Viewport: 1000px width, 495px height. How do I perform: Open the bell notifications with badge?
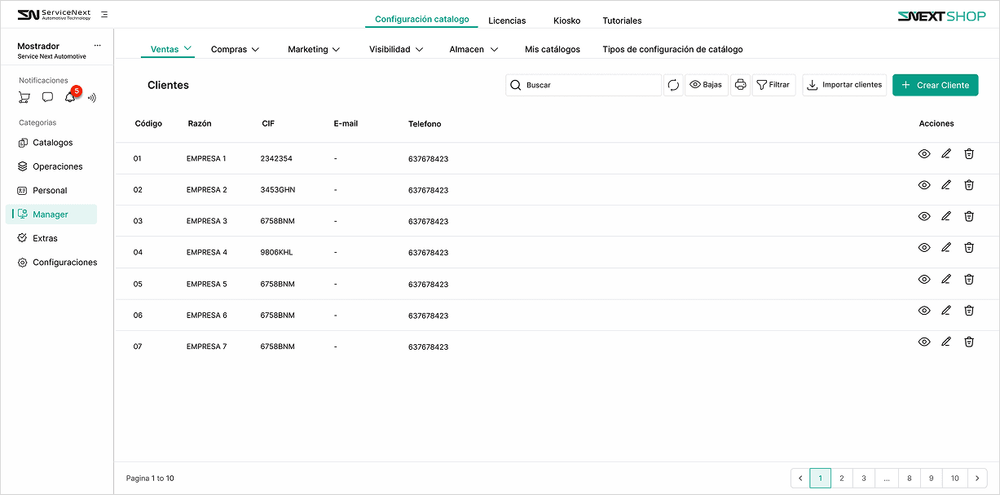70,97
